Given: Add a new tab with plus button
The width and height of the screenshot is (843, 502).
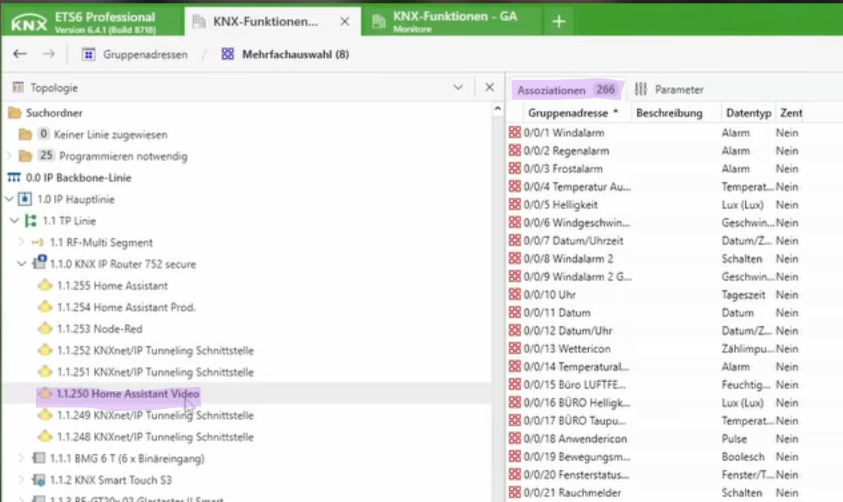Looking at the screenshot, I should coord(559,21).
